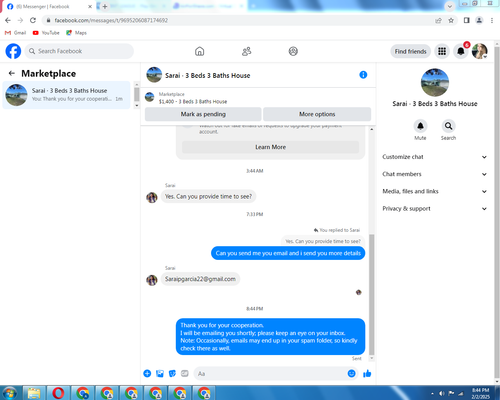Click the Find friends button
The image size is (500, 400).
point(410,51)
